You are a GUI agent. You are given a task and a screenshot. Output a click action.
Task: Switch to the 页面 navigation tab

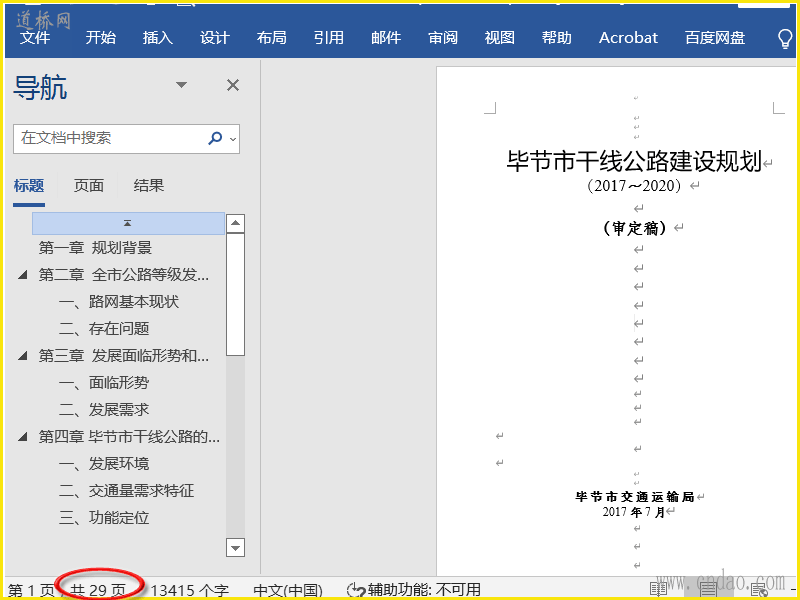tap(89, 186)
